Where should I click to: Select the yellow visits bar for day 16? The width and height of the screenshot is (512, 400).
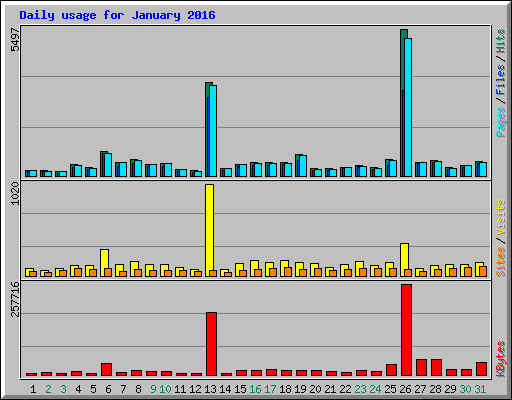point(254,268)
